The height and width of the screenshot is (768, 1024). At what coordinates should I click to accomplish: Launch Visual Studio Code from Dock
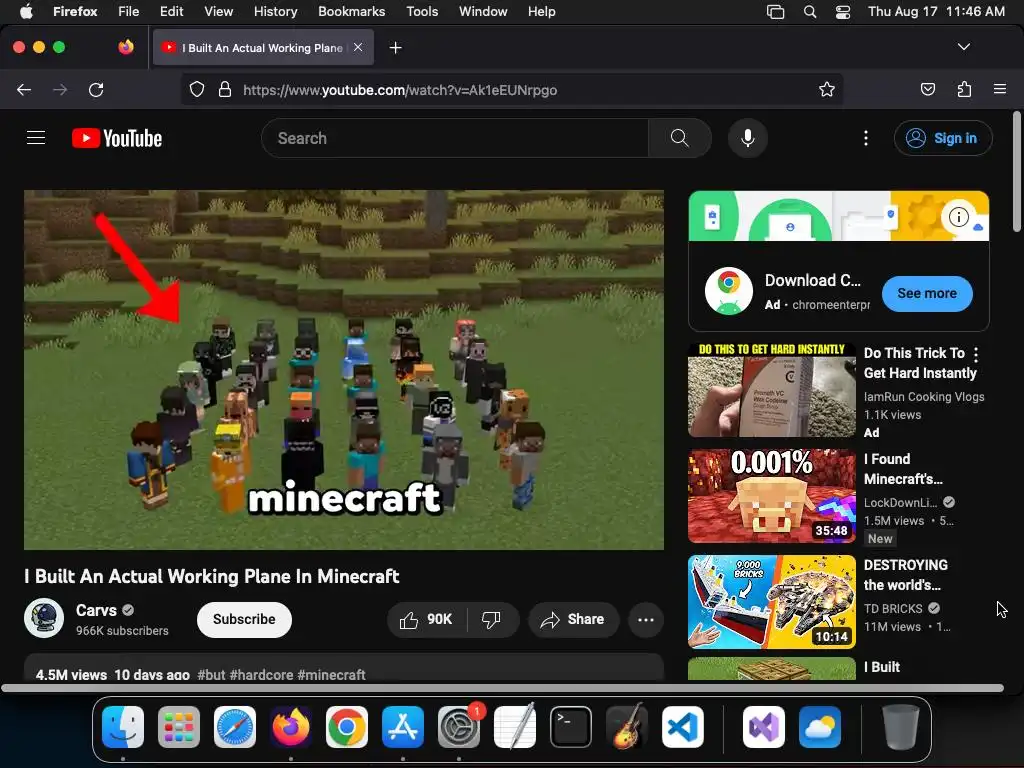[682, 727]
